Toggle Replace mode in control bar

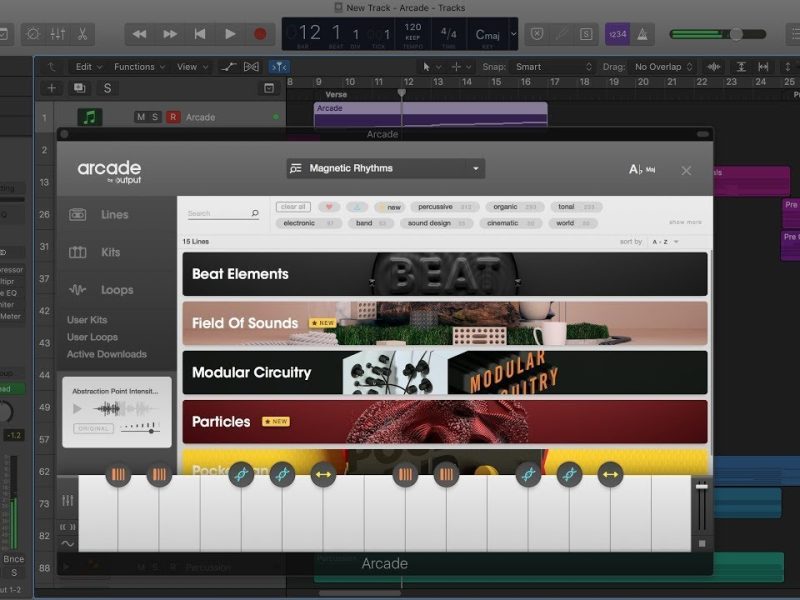(x=537, y=34)
